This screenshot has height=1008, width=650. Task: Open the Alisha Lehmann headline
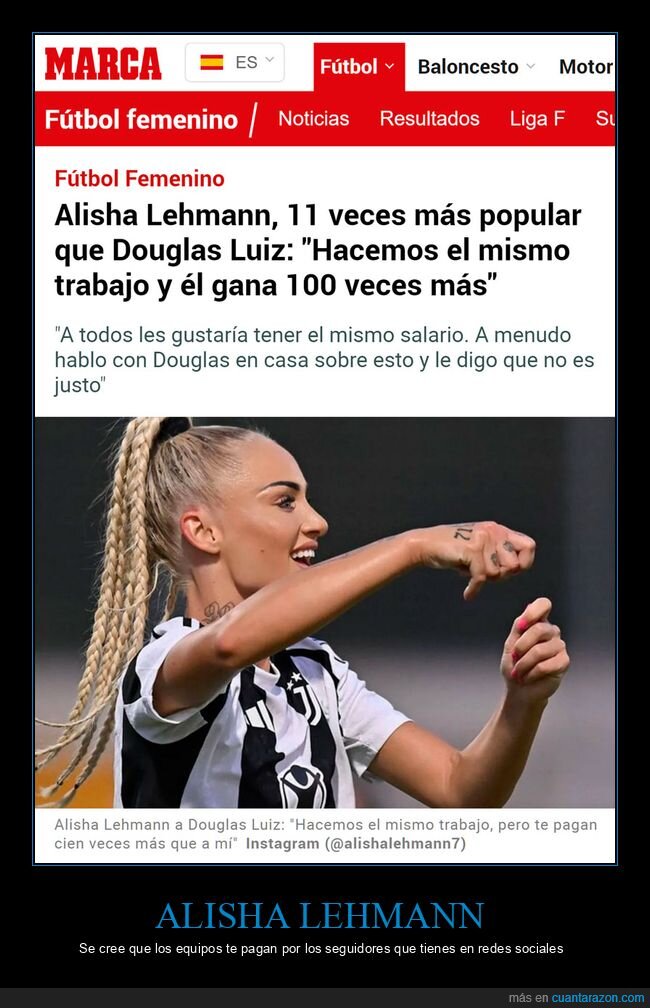tap(318, 251)
